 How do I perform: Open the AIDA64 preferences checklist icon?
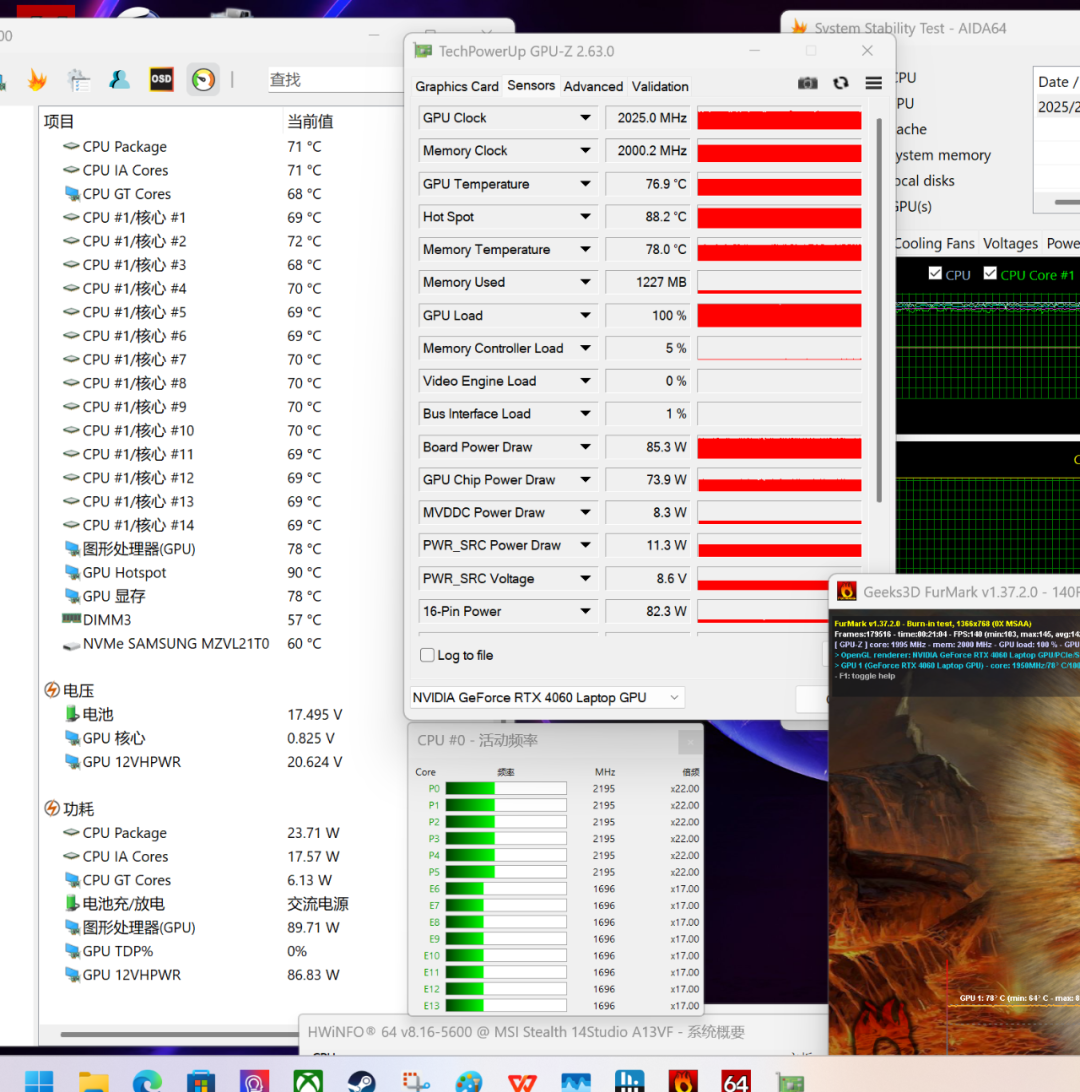pyautogui.click(x=78, y=80)
